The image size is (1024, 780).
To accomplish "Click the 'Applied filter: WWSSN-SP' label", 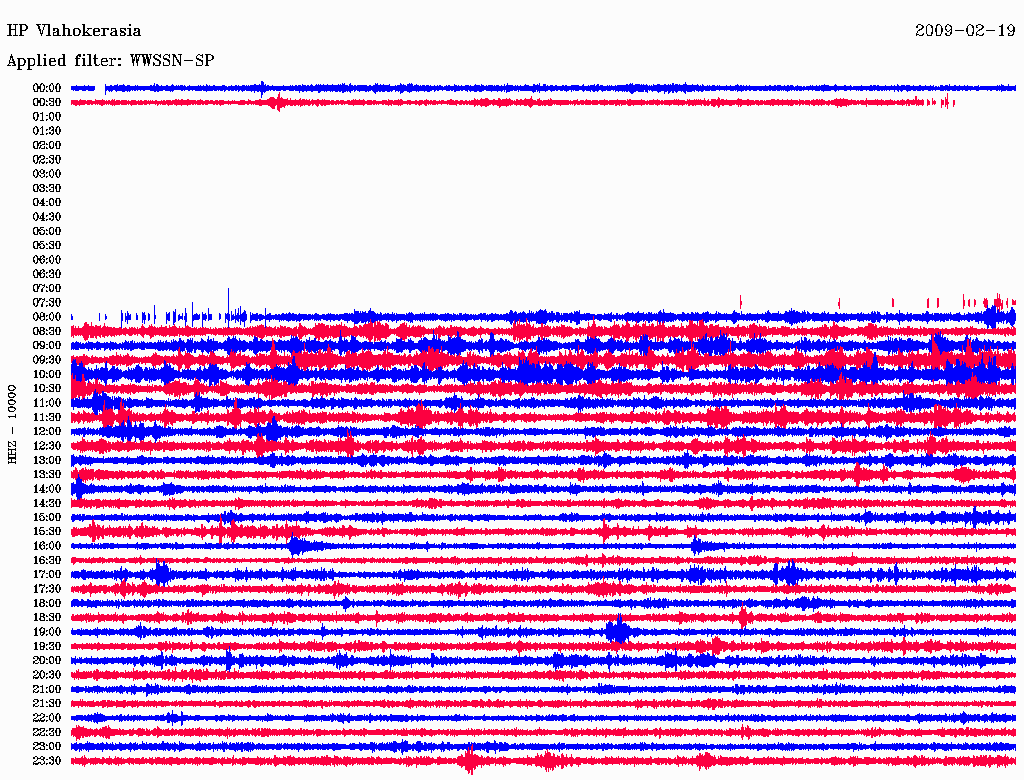I will (110, 61).
